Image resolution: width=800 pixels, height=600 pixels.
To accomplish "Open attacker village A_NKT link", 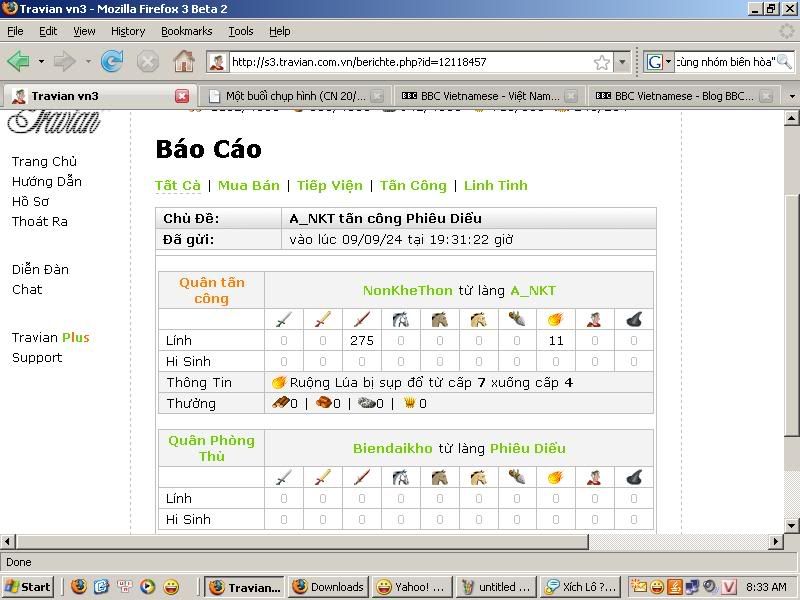I will click(533, 291).
